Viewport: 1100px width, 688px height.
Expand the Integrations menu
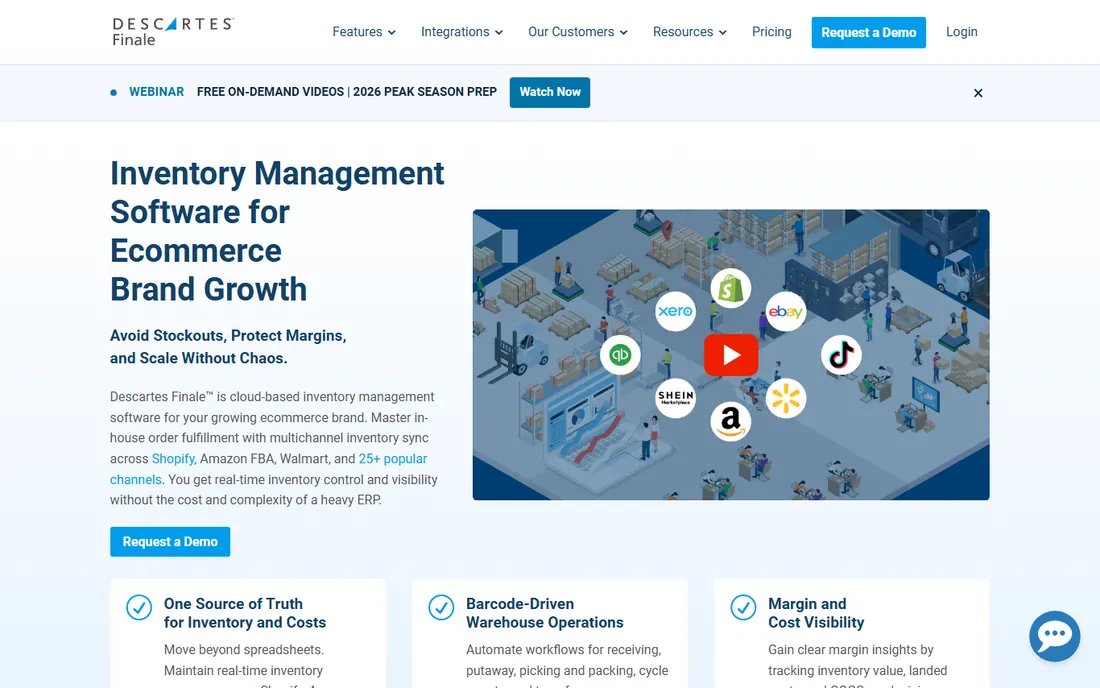(x=462, y=32)
